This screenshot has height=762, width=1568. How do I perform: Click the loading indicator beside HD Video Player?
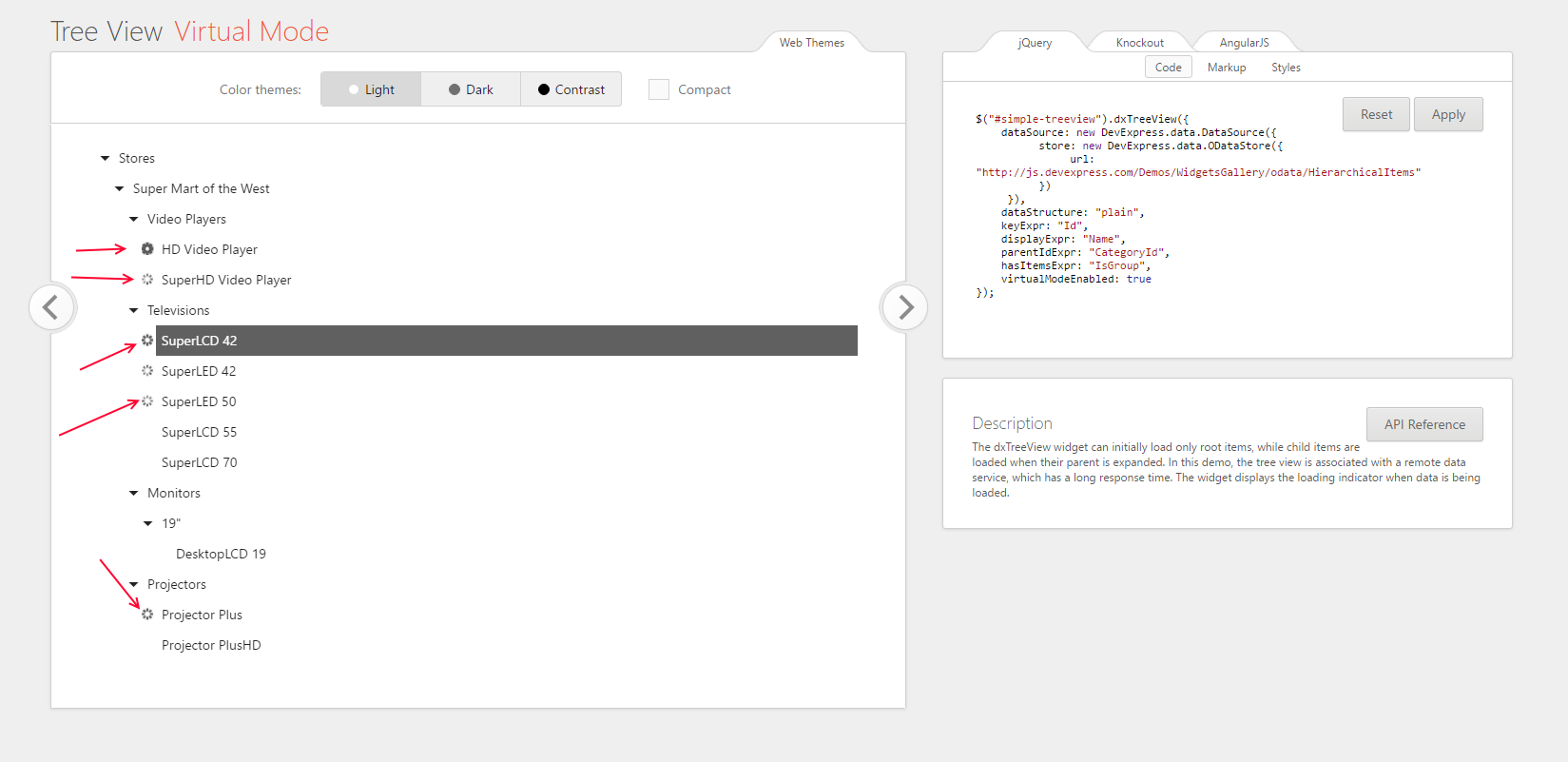(147, 249)
